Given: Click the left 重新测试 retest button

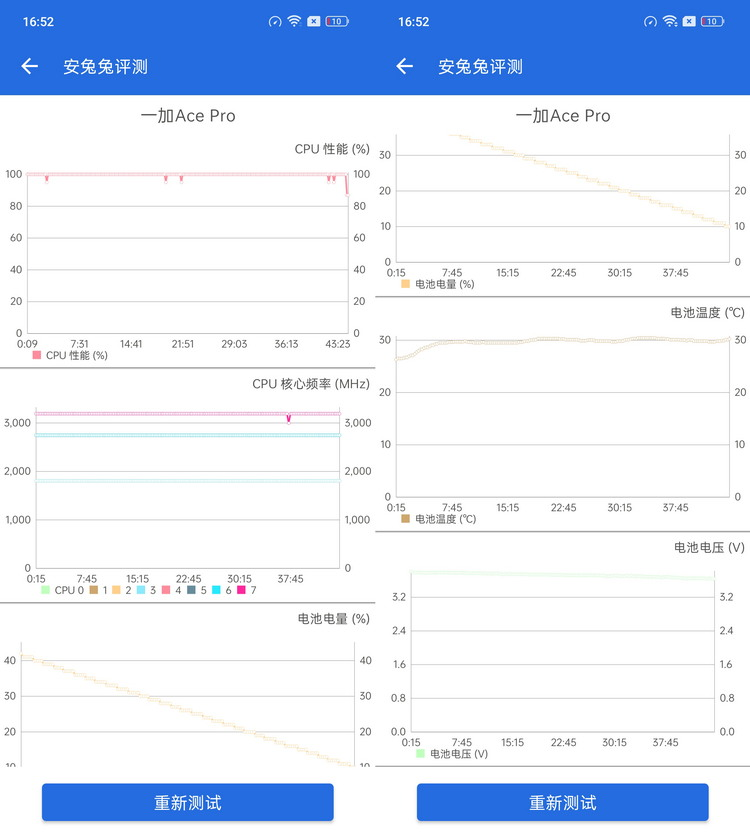Looking at the screenshot, I should (188, 802).
